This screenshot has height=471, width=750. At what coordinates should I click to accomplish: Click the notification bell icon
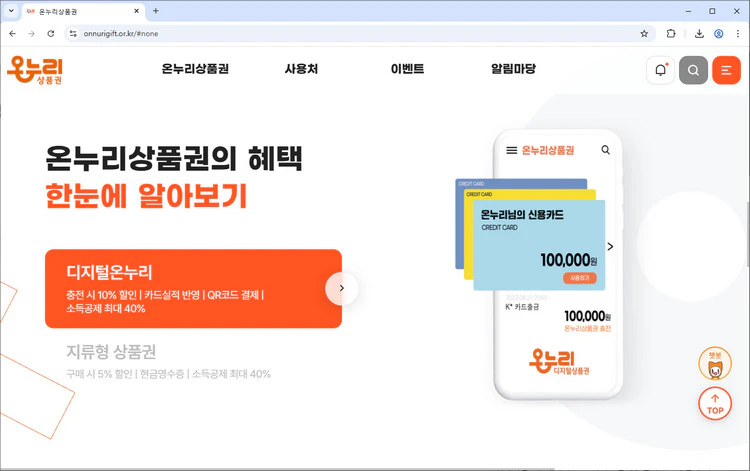(660, 70)
